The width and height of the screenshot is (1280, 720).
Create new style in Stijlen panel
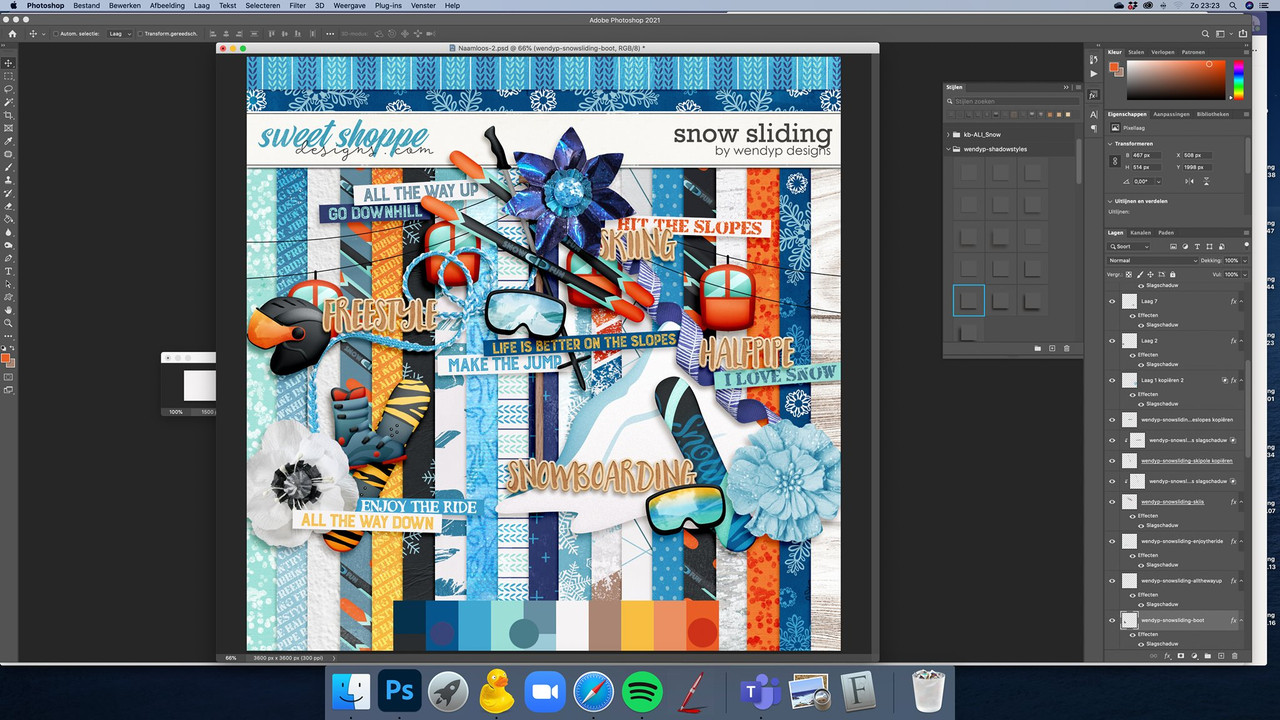tap(1052, 348)
